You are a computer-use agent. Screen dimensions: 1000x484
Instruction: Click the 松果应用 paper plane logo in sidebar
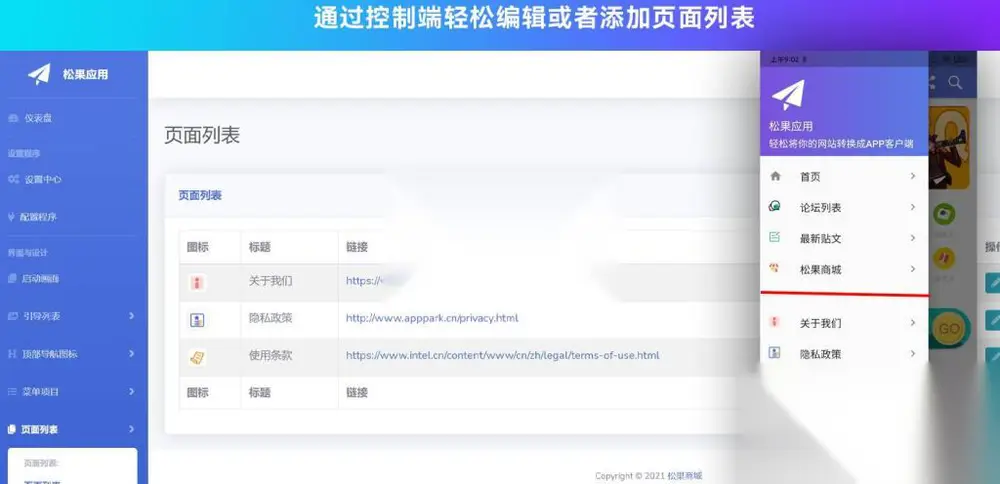coord(39,75)
